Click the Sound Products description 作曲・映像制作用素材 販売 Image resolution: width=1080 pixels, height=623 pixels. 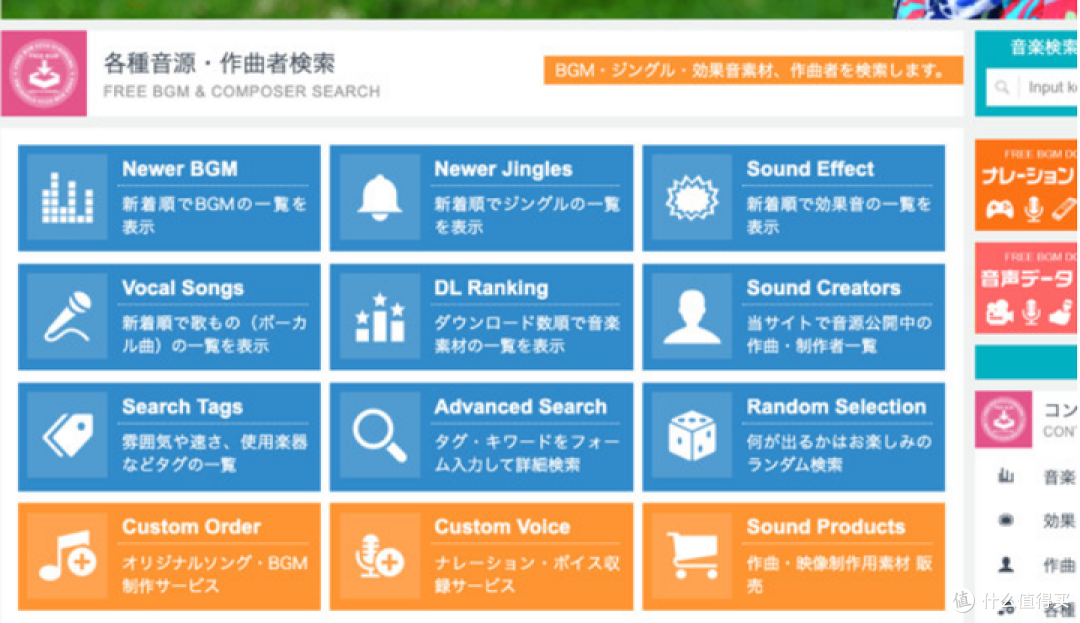click(x=839, y=574)
